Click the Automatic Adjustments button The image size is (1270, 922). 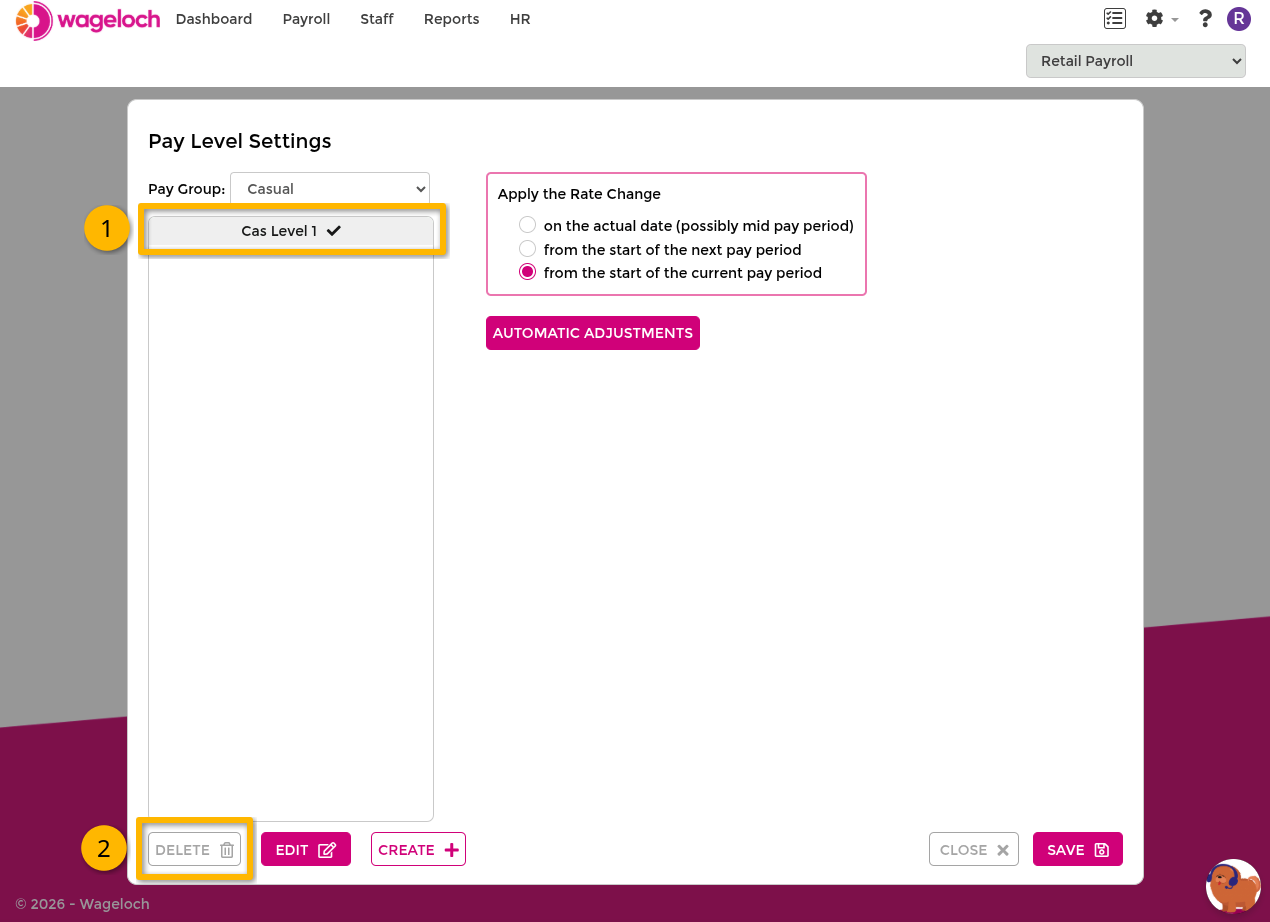point(593,333)
